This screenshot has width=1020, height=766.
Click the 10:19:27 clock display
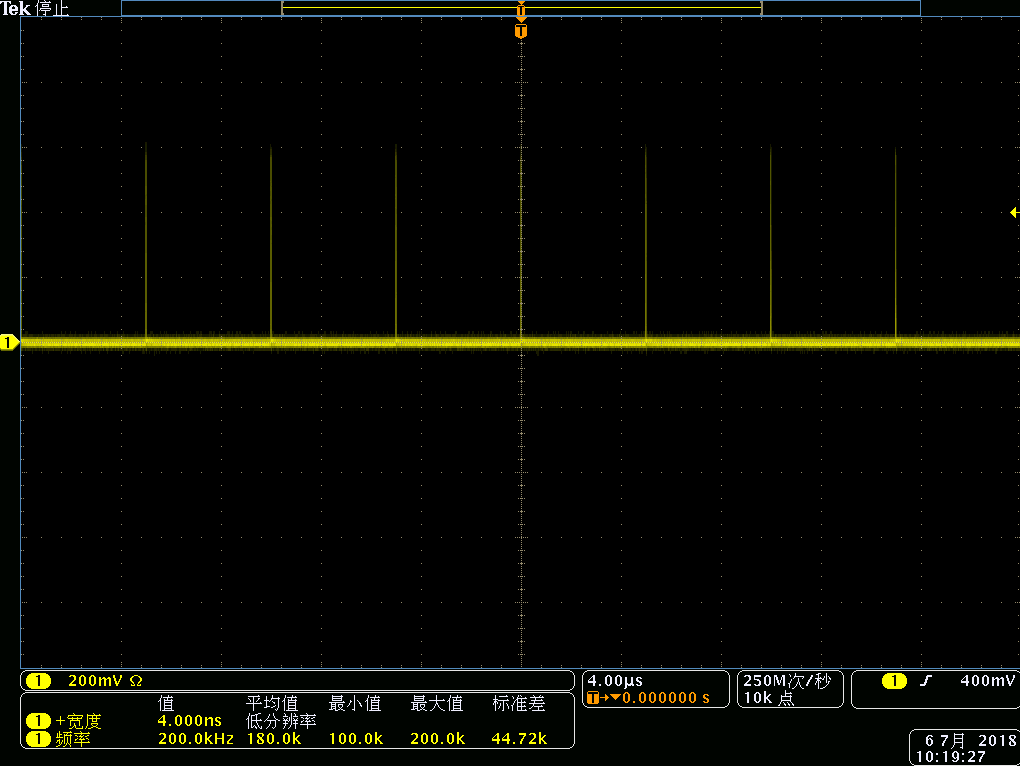(955, 756)
